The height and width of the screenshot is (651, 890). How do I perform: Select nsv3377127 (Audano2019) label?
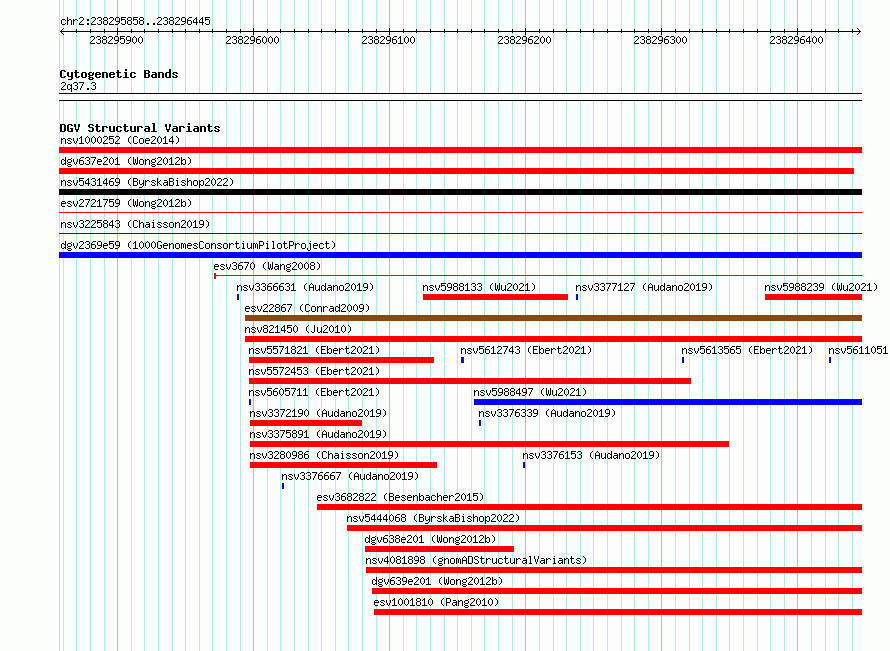[x=644, y=287]
